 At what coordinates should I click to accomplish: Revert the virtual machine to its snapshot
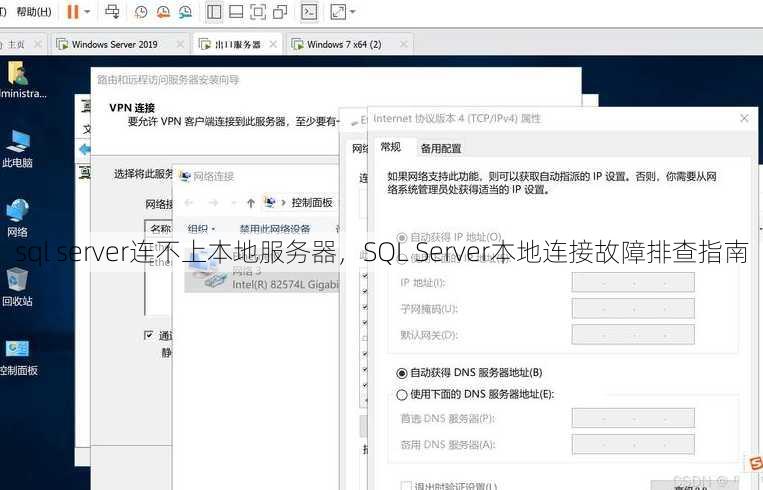164,12
